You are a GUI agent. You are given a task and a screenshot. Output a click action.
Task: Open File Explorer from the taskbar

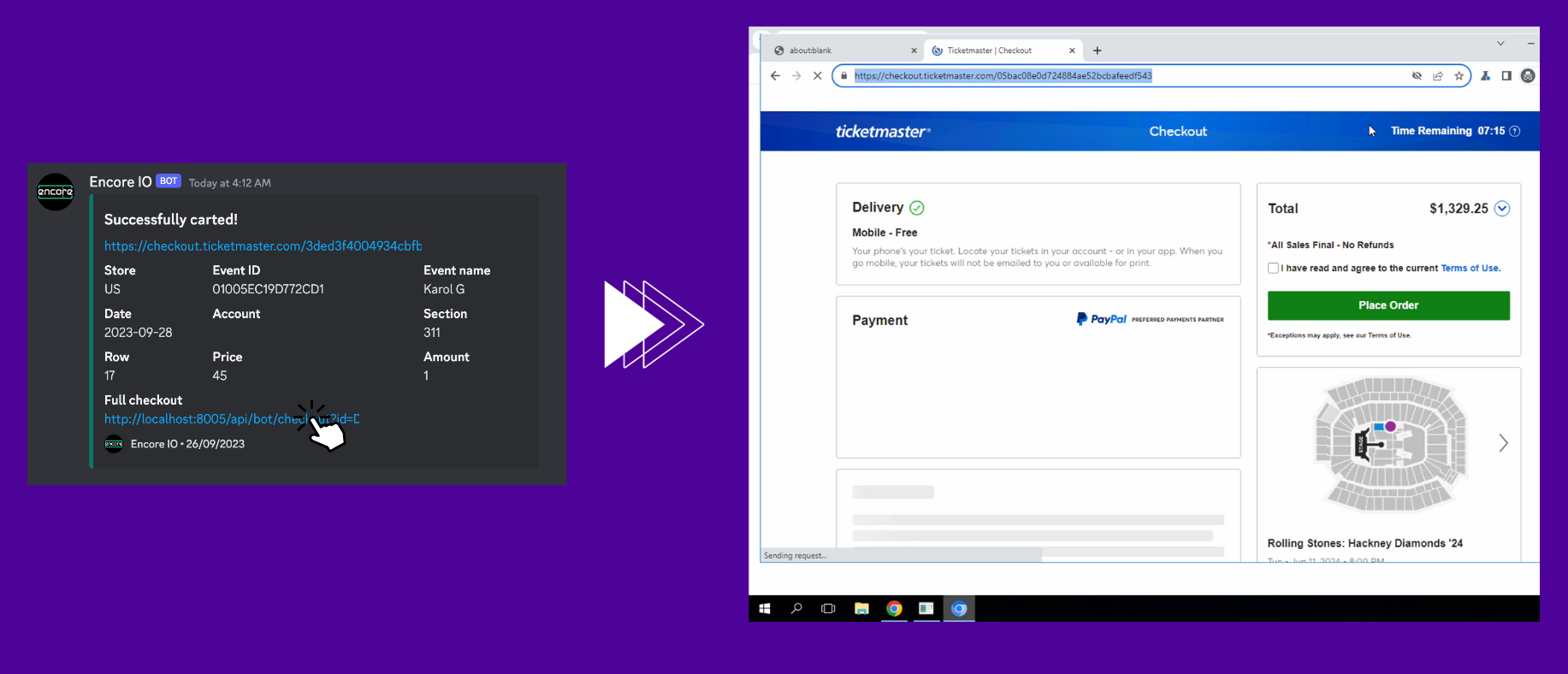point(861,609)
